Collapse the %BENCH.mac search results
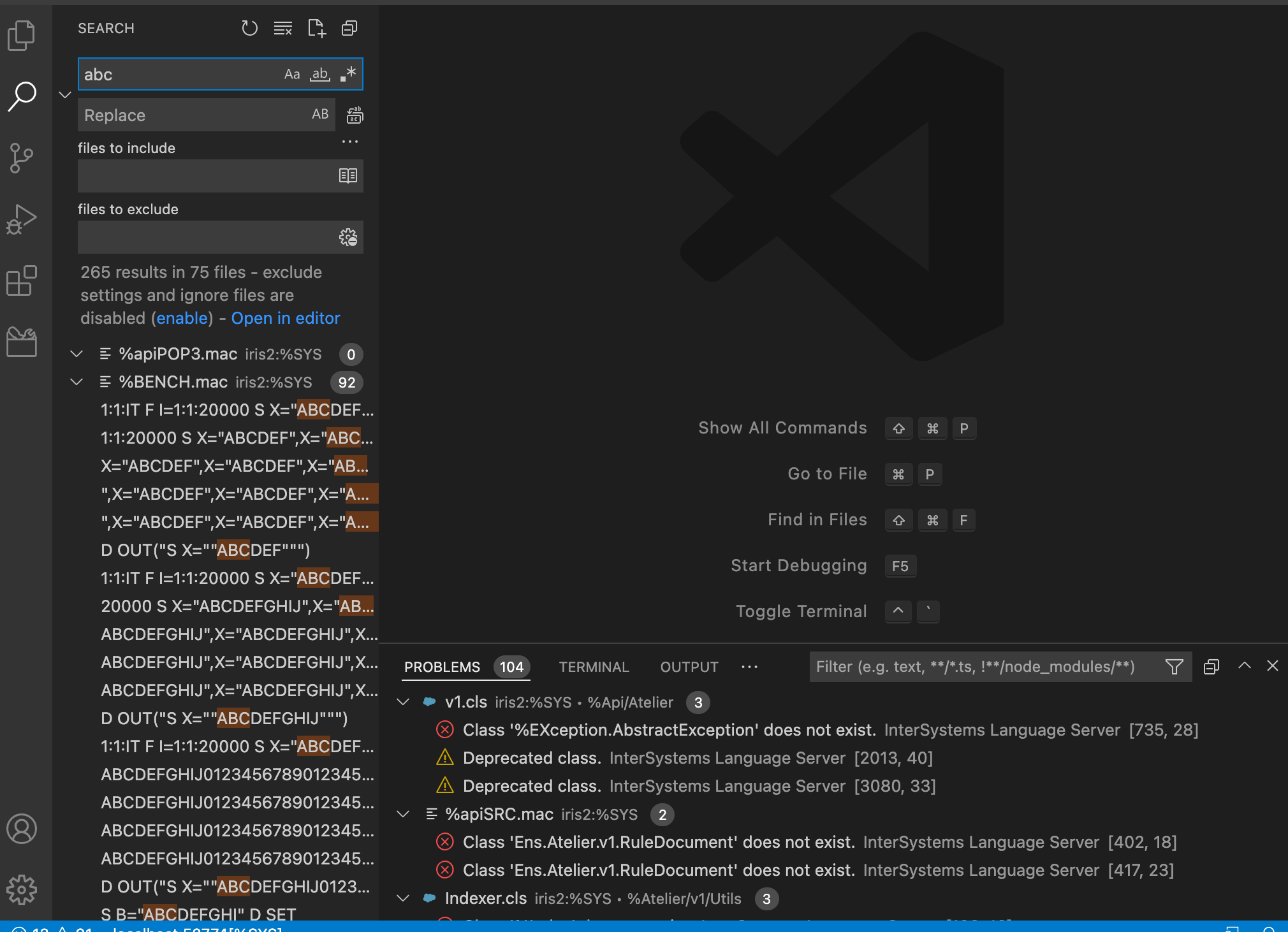The height and width of the screenshot is (932, 1288). [x=77, y=382]
